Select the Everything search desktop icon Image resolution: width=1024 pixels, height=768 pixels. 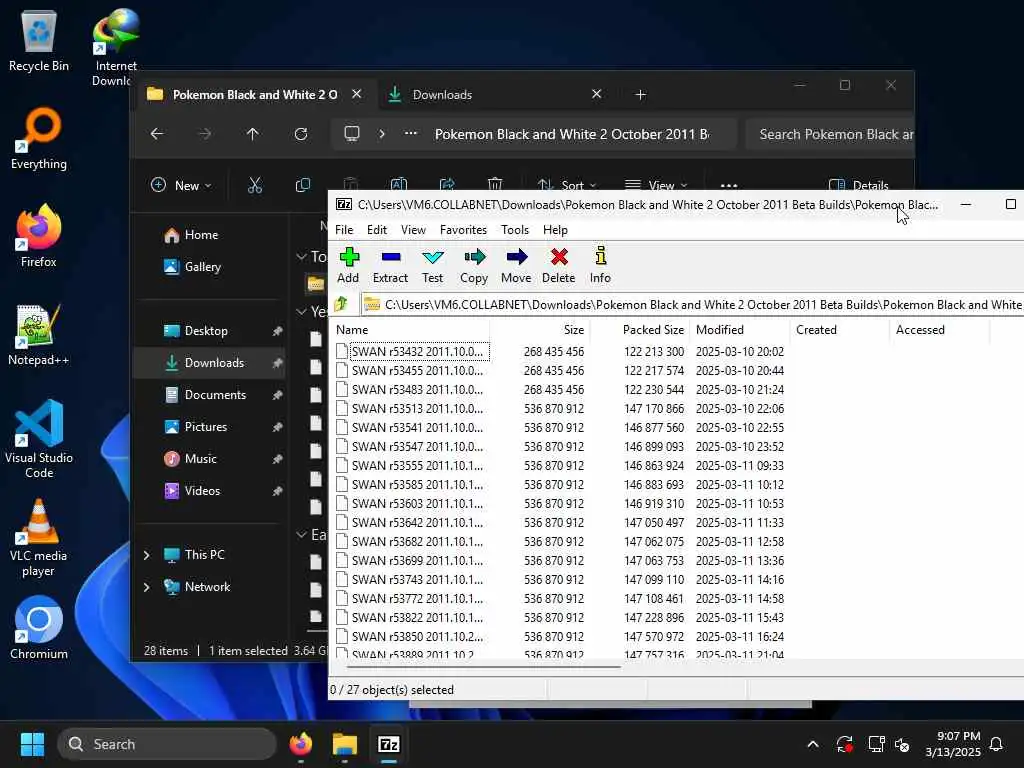(39, 139)
